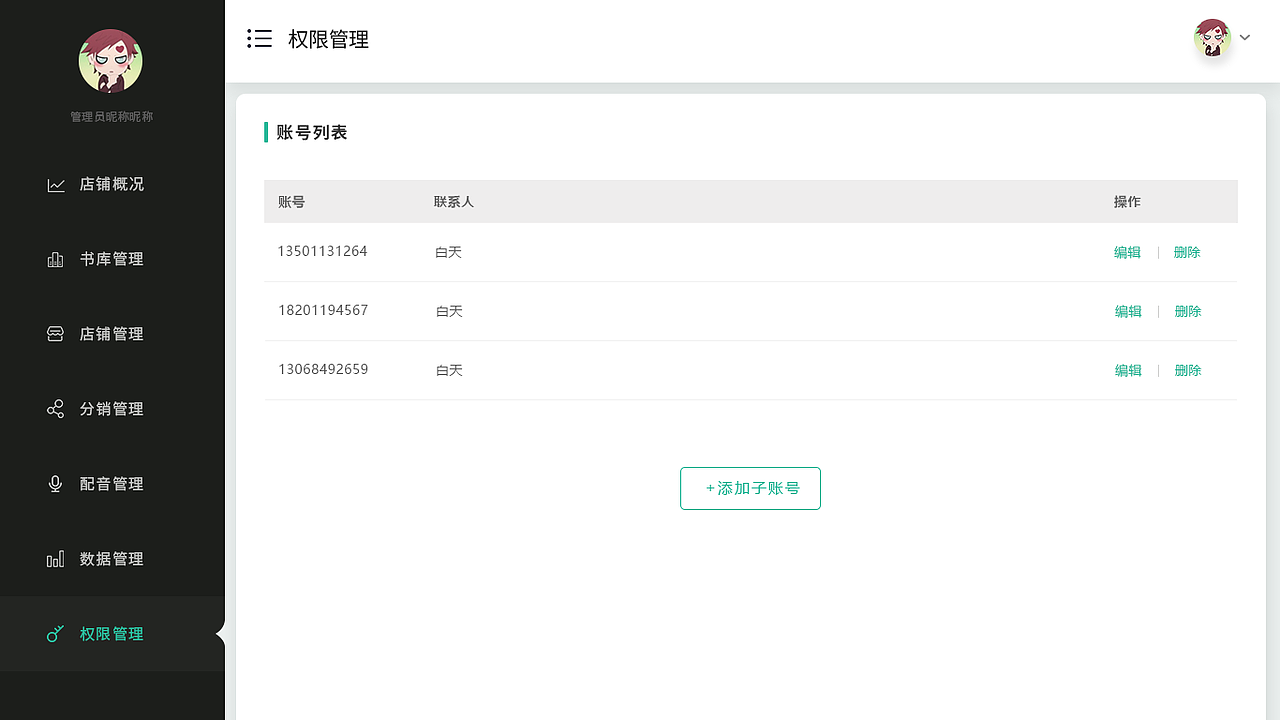Edit account 18201194567
This screenshot has width=1280, height=720.
coord(1128,311)
